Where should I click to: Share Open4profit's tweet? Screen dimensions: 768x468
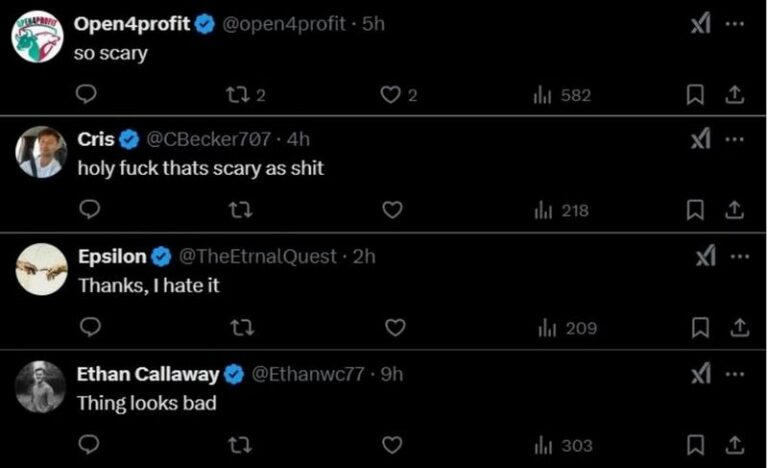click(733, 95)
